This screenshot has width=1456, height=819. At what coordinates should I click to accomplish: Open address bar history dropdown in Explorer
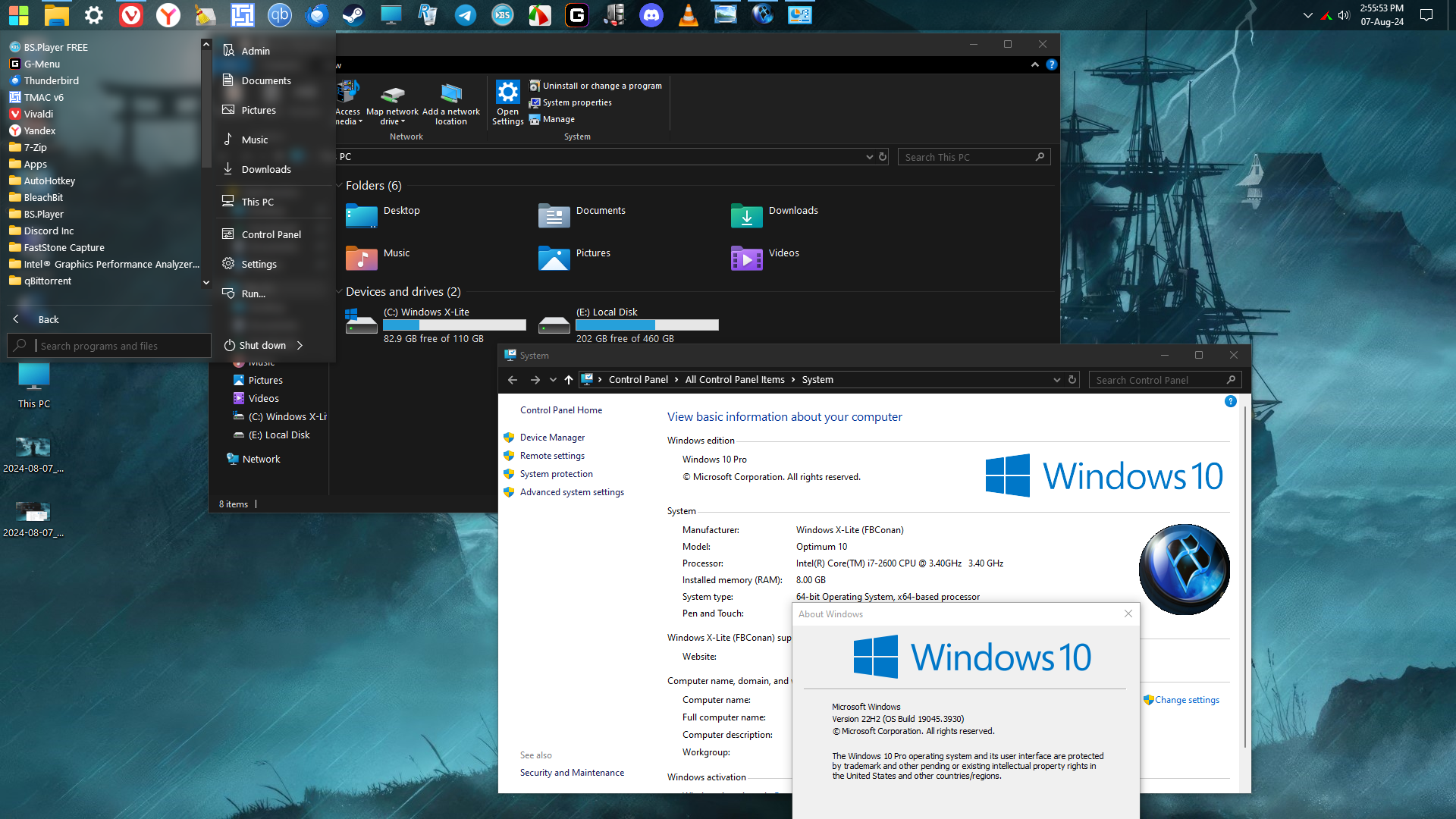point(869,157)
